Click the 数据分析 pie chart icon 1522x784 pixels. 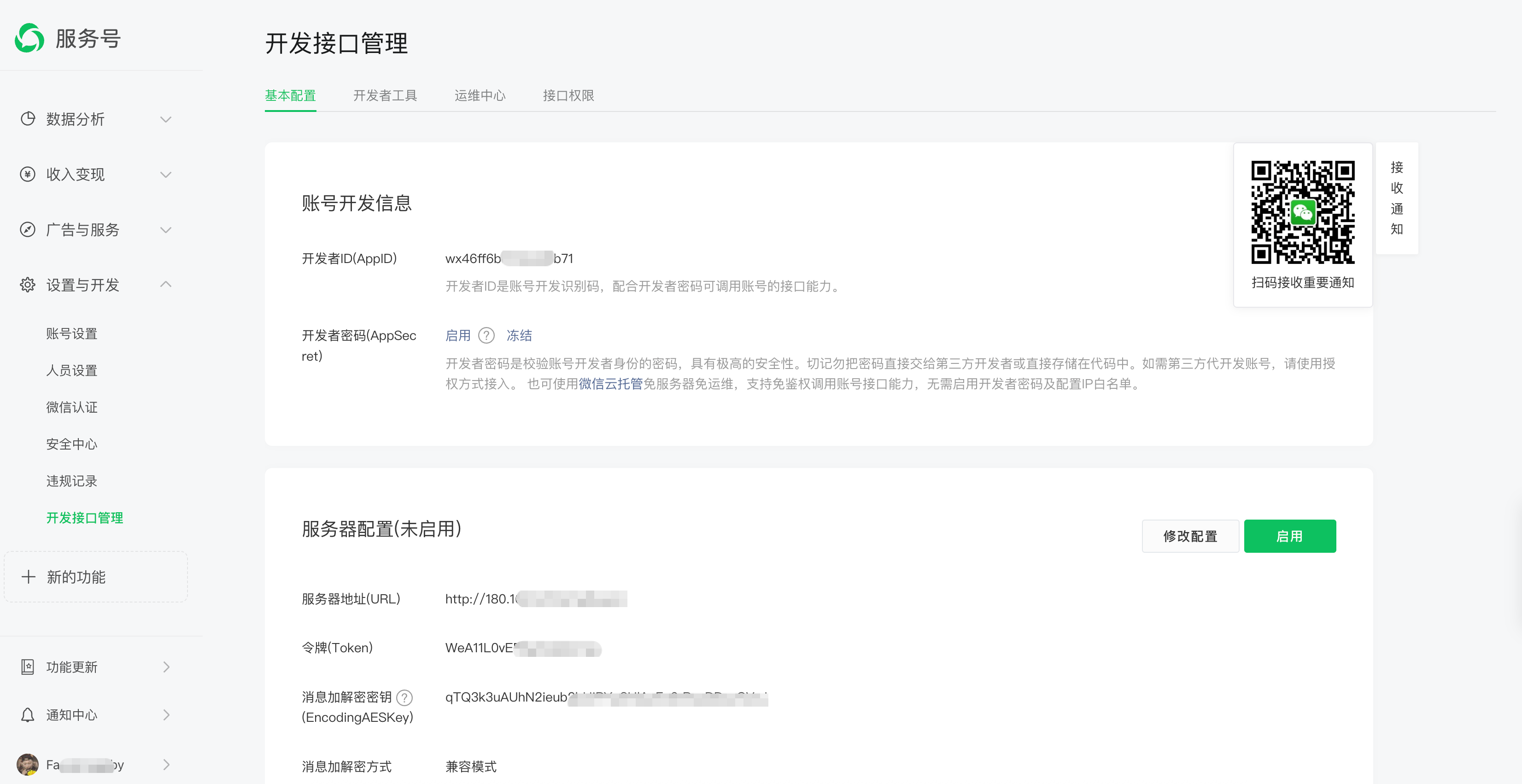coord(28,119)
